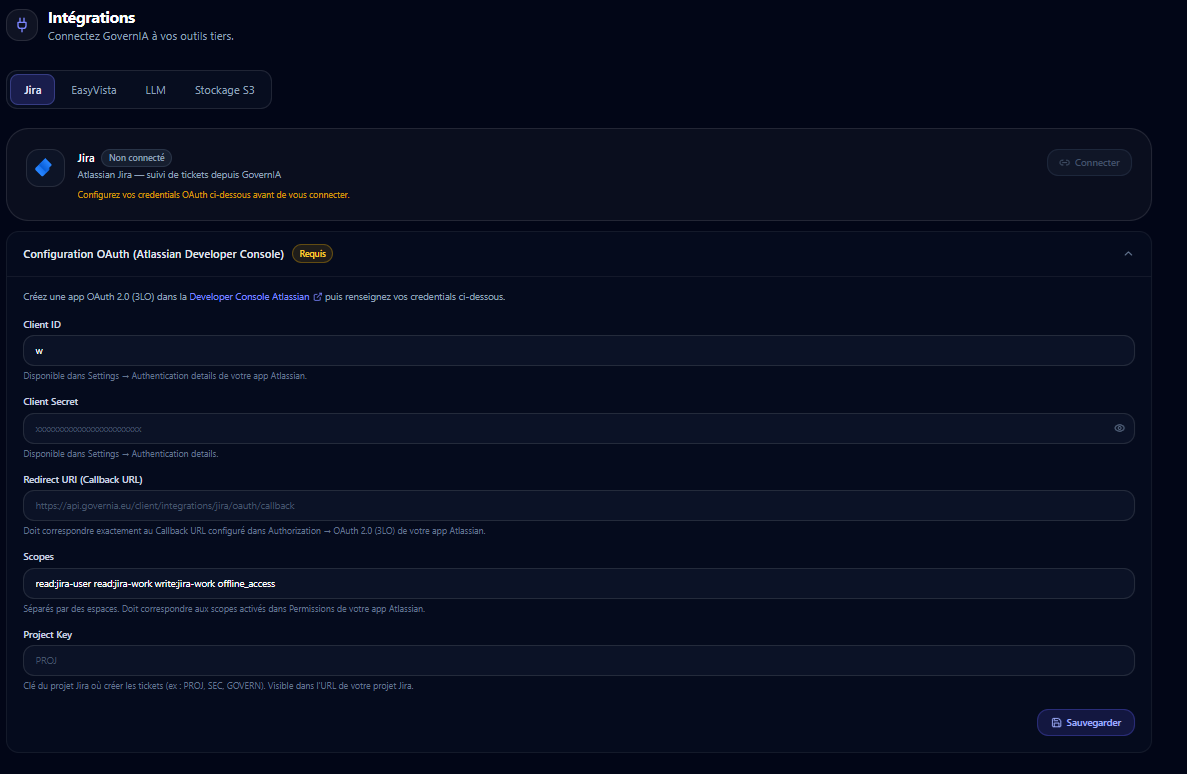Switch to the Jira tab
Viewport: 1187px width, 774px height.
point(33,90)
